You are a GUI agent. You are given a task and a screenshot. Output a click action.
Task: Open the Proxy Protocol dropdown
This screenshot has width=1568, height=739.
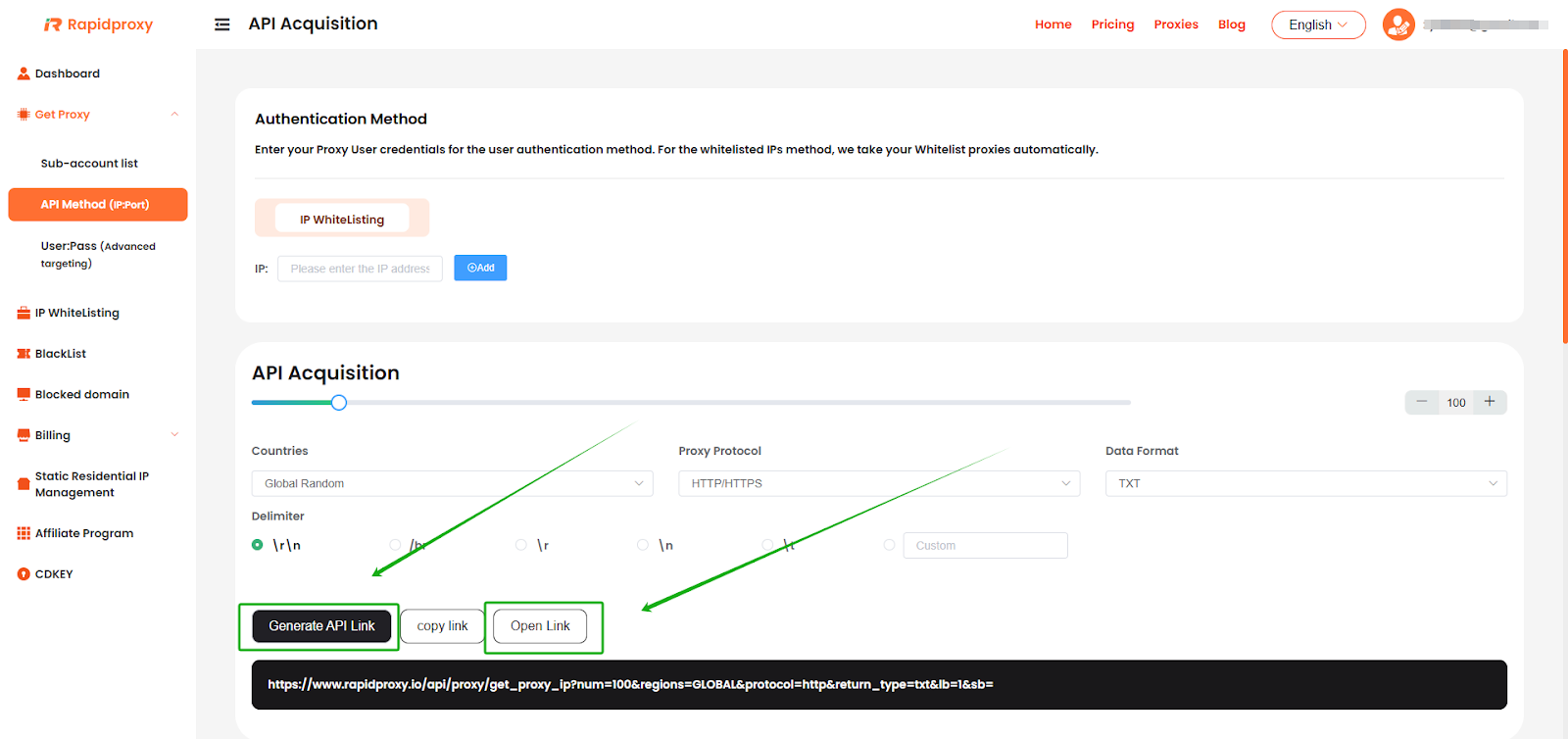coord(879,483)
